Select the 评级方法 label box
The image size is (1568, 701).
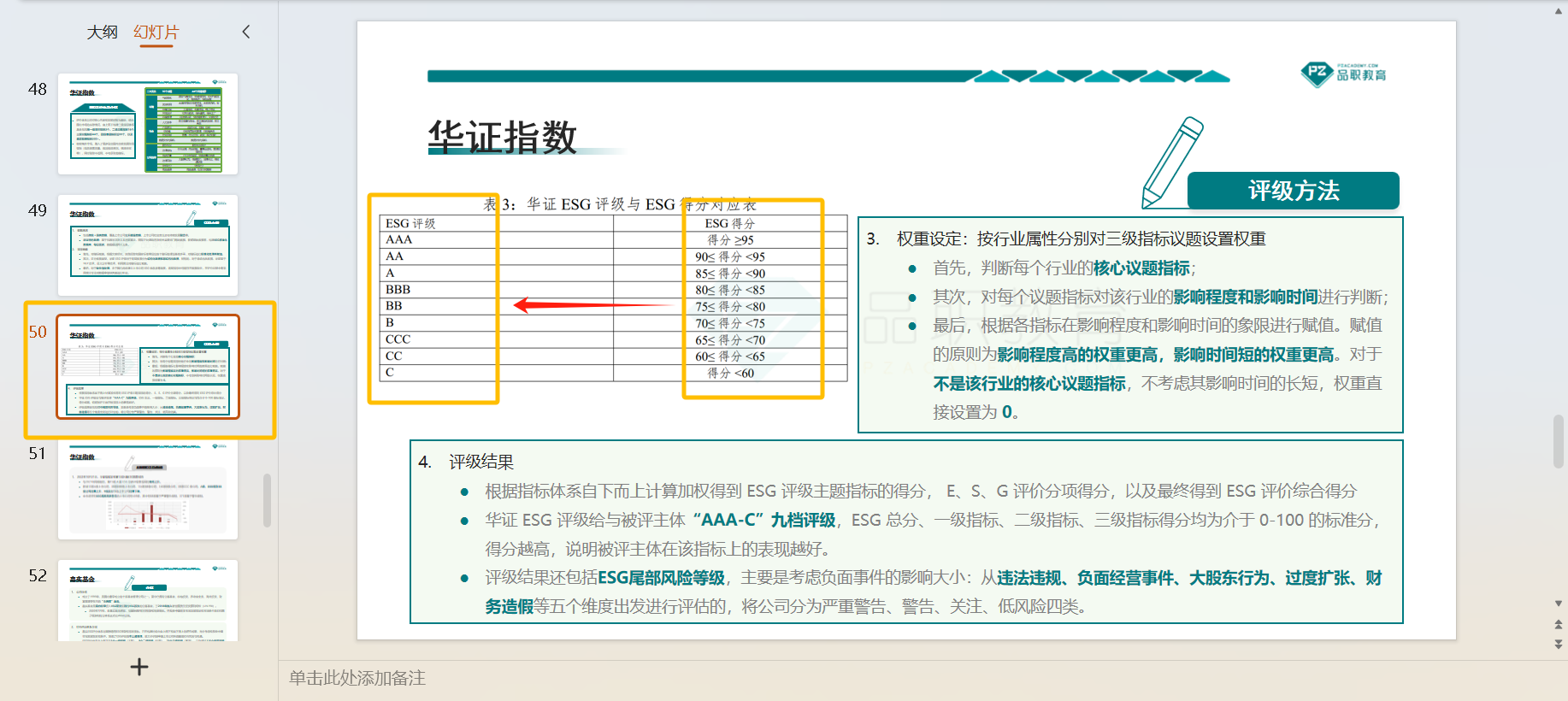click(x=1294, y=191)
